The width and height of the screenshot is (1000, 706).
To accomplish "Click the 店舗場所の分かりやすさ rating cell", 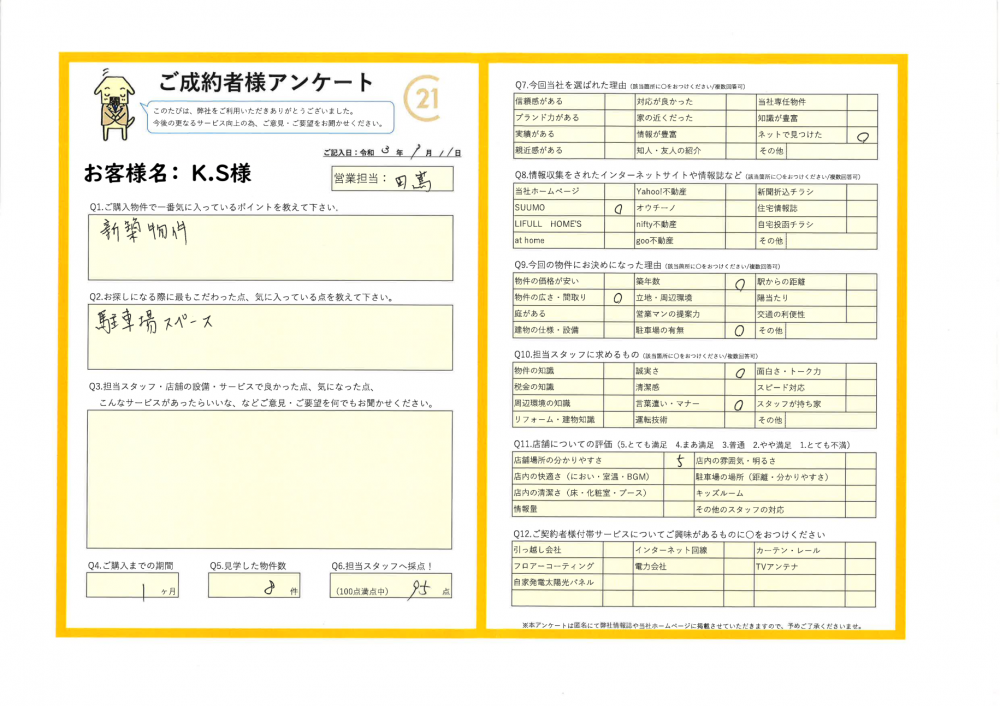I will pos(678,461).
